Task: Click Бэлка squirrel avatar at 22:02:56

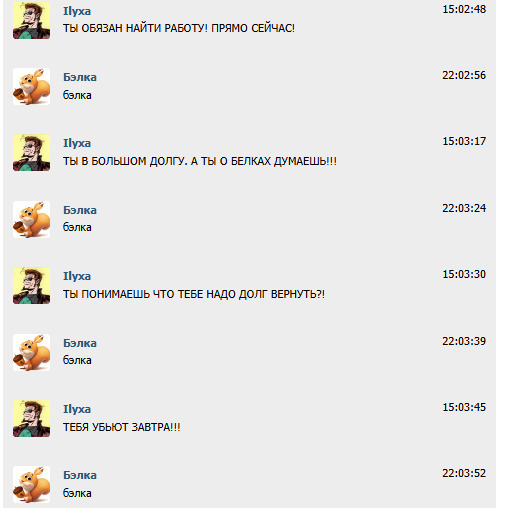Action: pyautogui.click(x=31, y=87)
